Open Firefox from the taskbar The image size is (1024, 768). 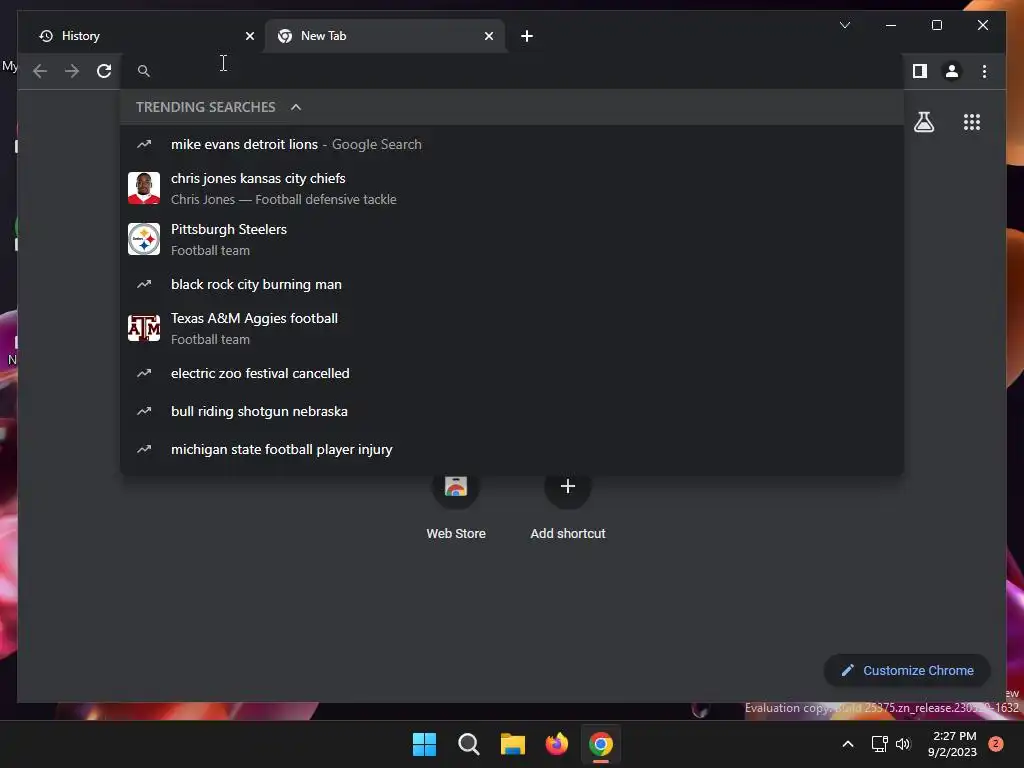(556, 744)
